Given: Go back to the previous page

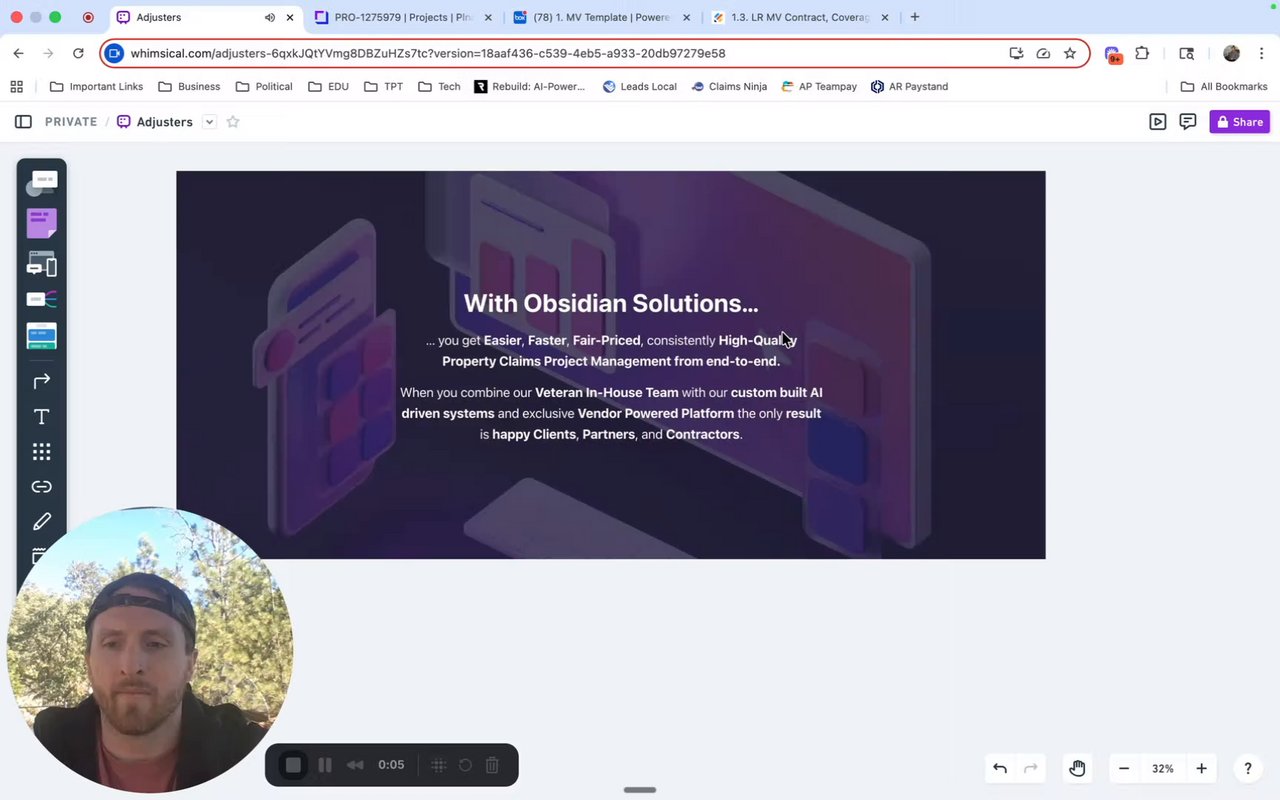Looking at the screenshot, I should (19, 53).
